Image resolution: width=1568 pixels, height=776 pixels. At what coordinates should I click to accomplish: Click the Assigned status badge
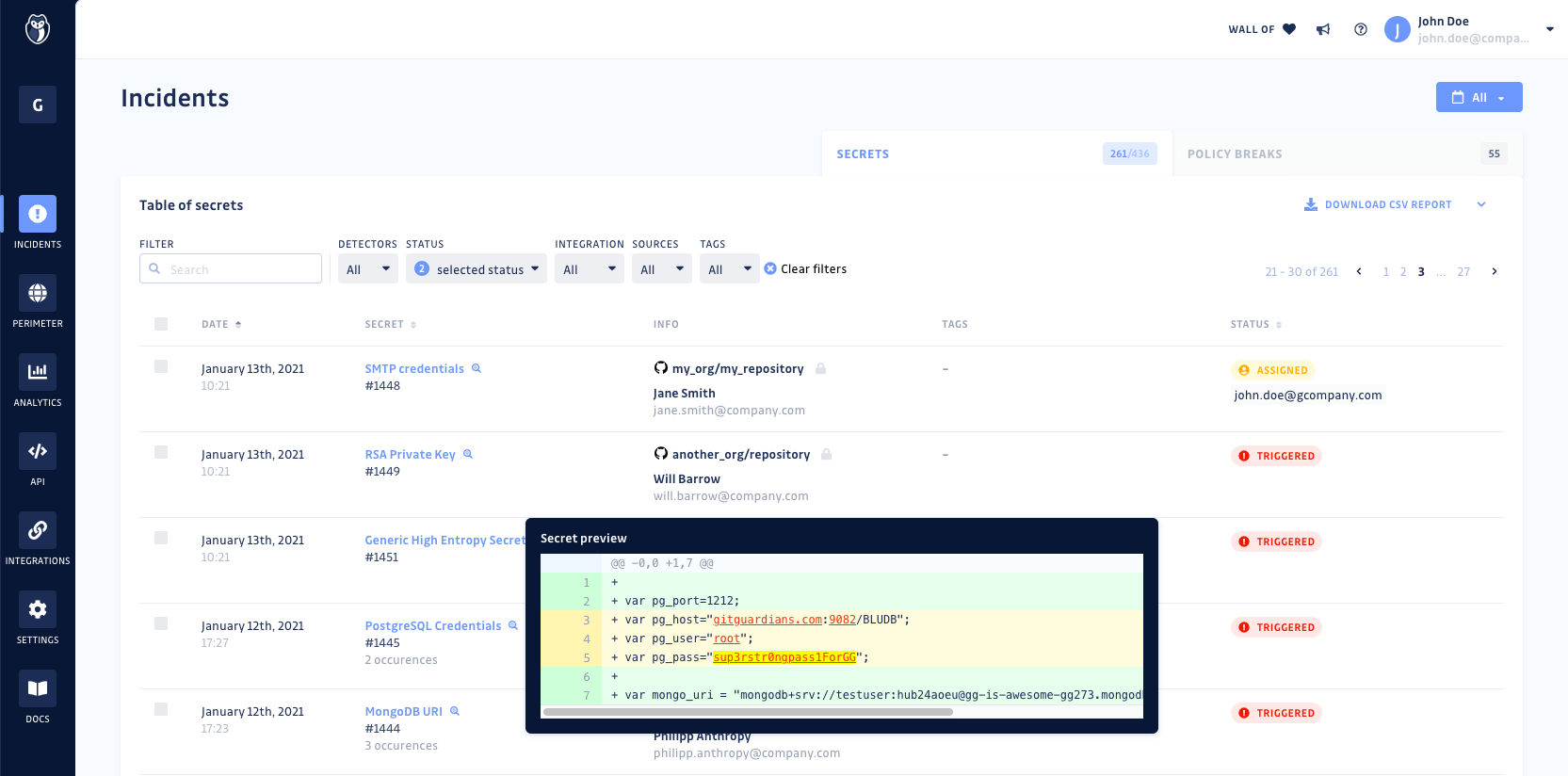click(x=1273, y=370)
